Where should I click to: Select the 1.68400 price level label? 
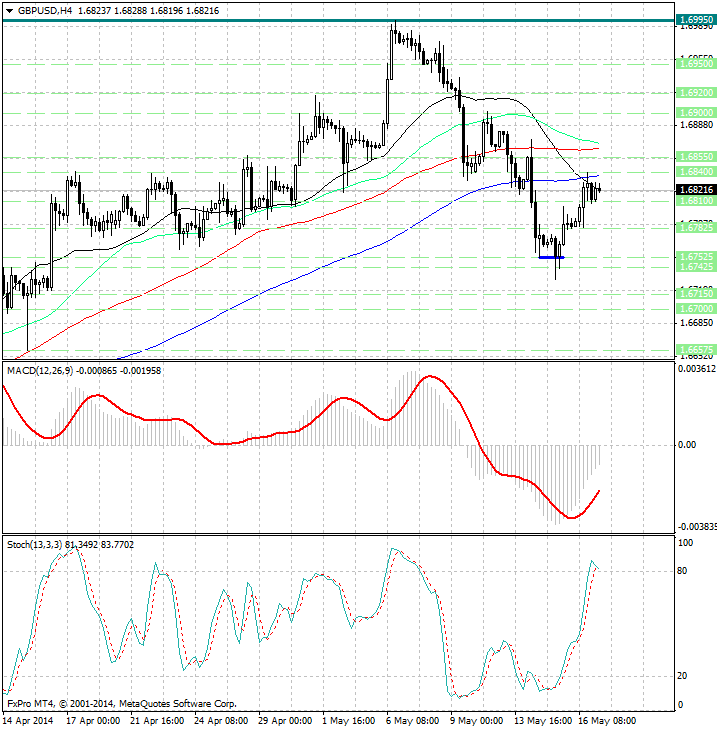click(696, 172)
